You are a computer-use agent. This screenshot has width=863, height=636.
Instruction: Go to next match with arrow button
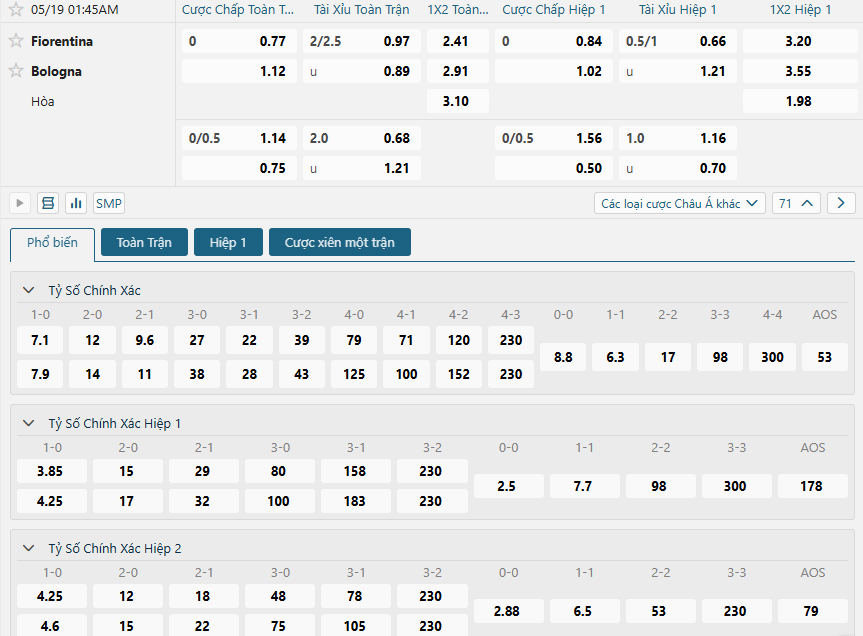[x=840, y=203]
